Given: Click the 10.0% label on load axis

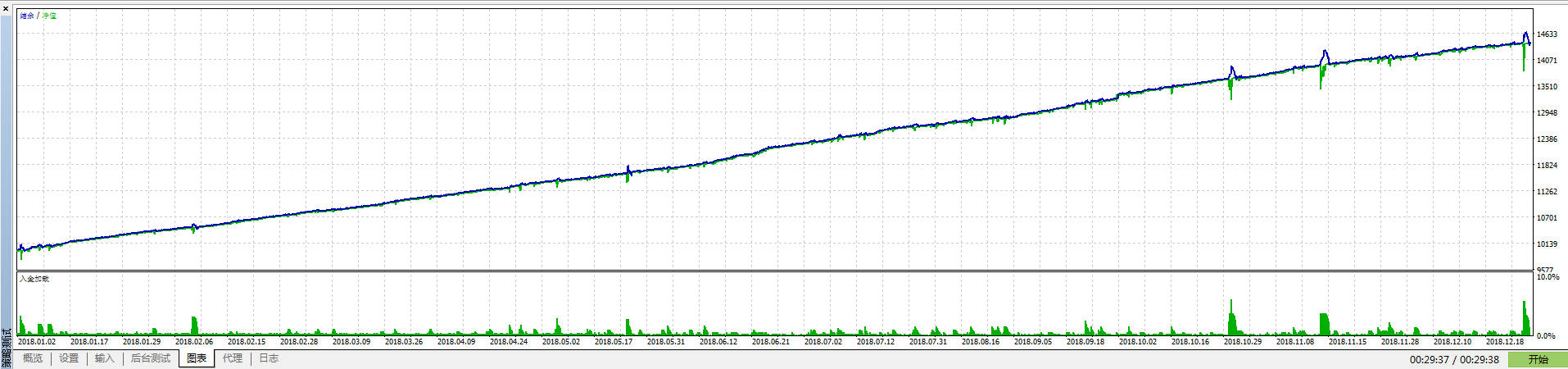Looking at the screenshot, I should (1548, 277).
